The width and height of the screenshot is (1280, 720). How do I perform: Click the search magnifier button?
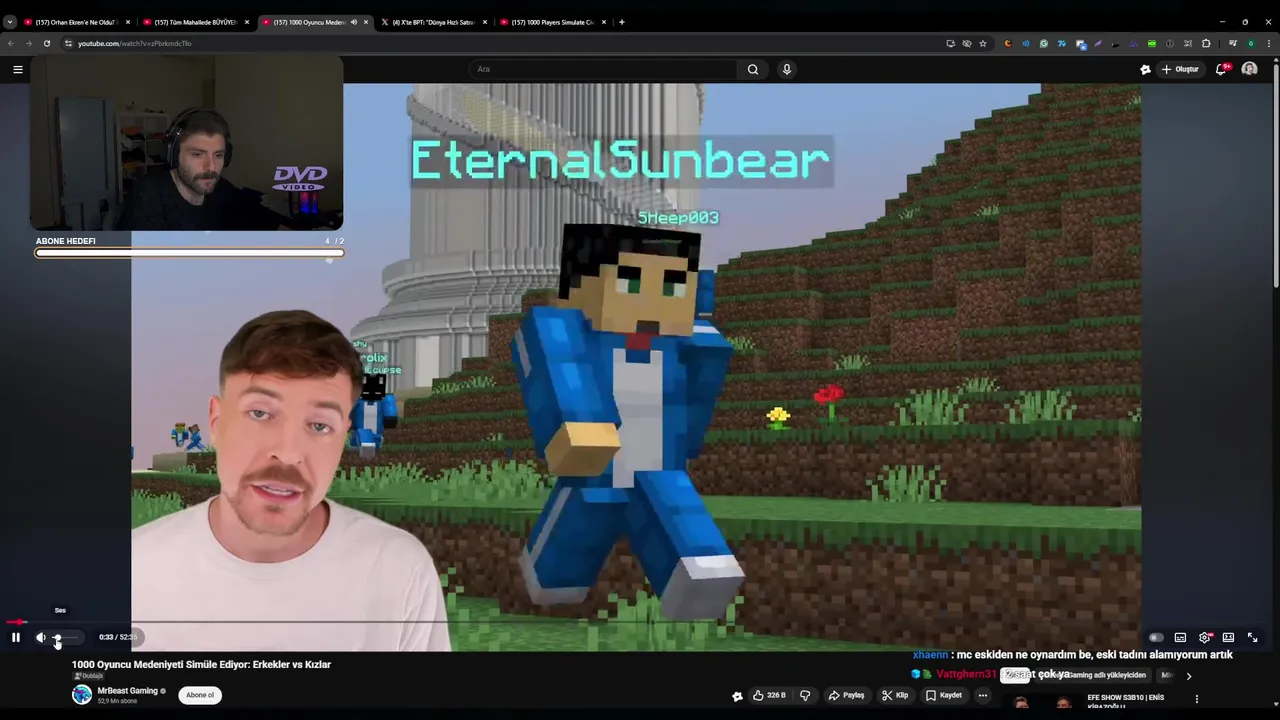coord(753,69)
